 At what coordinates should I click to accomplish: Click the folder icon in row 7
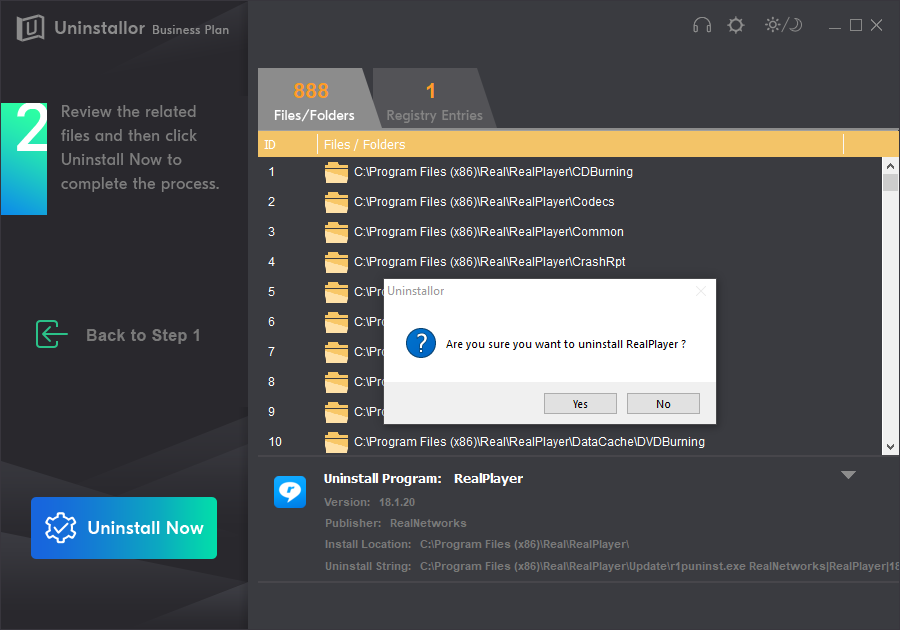(x=336, y=352)
